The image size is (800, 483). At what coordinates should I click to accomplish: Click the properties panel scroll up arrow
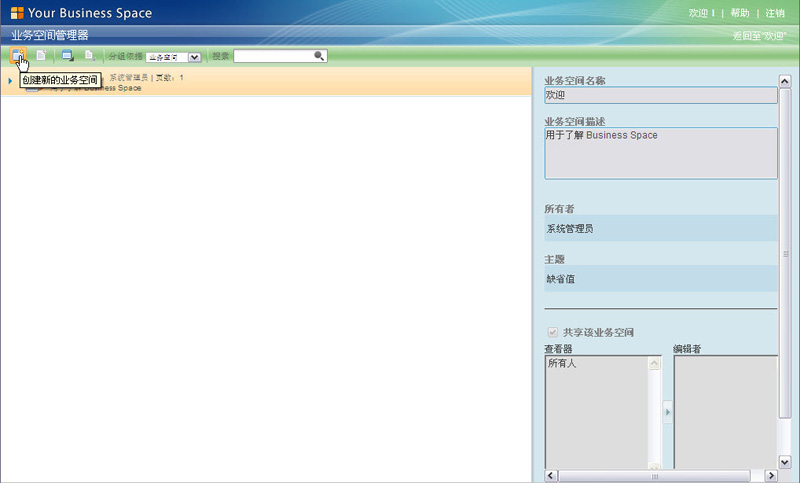point(785,81)
